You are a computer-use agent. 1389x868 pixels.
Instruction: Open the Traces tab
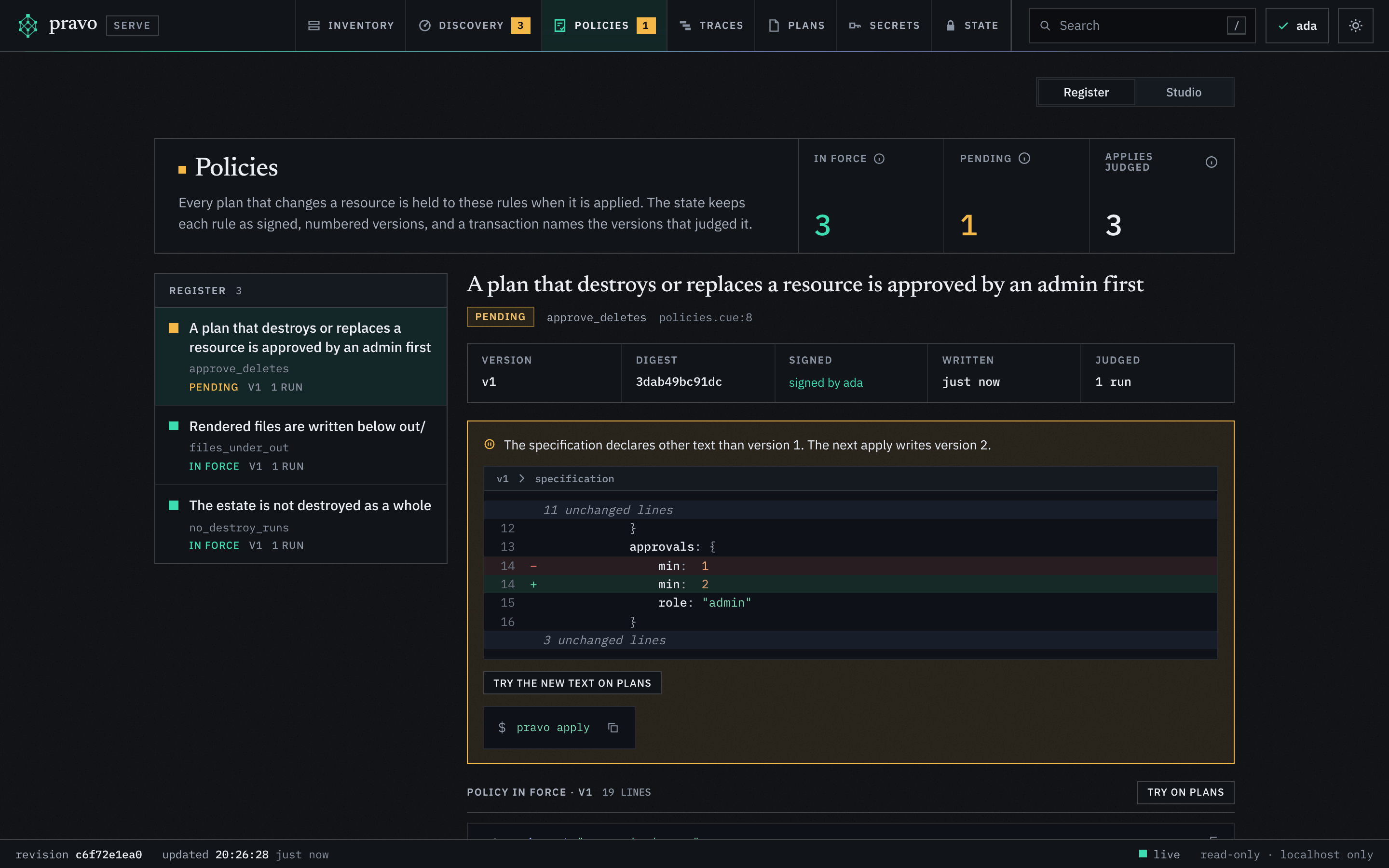(x=711, y=25)
